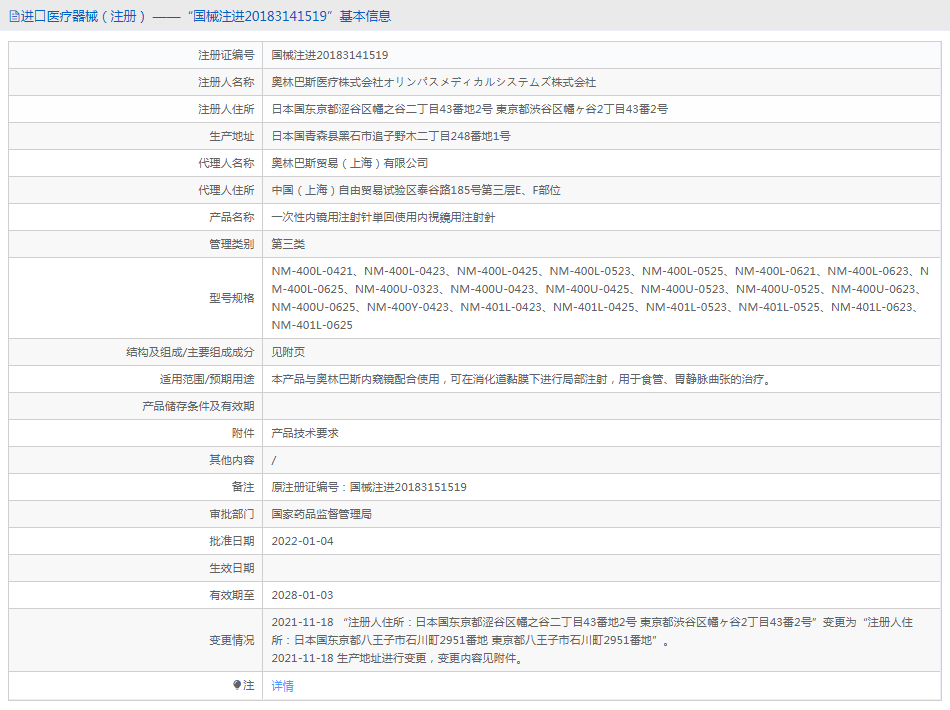The width and height of the screenshot is (950, 710).
Task: Select the expiry date 2028-01-03
Action: (302, 595)
